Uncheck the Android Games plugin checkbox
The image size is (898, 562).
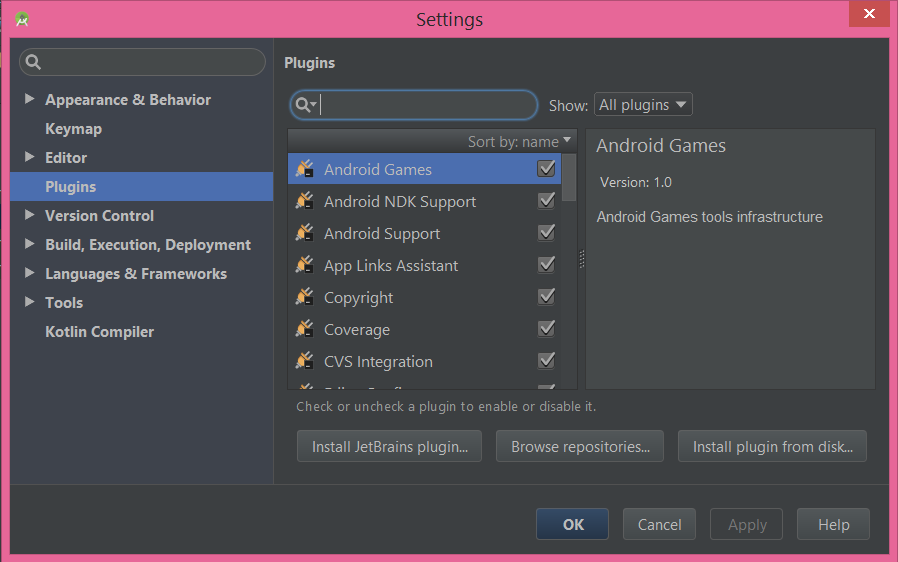[x=546, y=169]
